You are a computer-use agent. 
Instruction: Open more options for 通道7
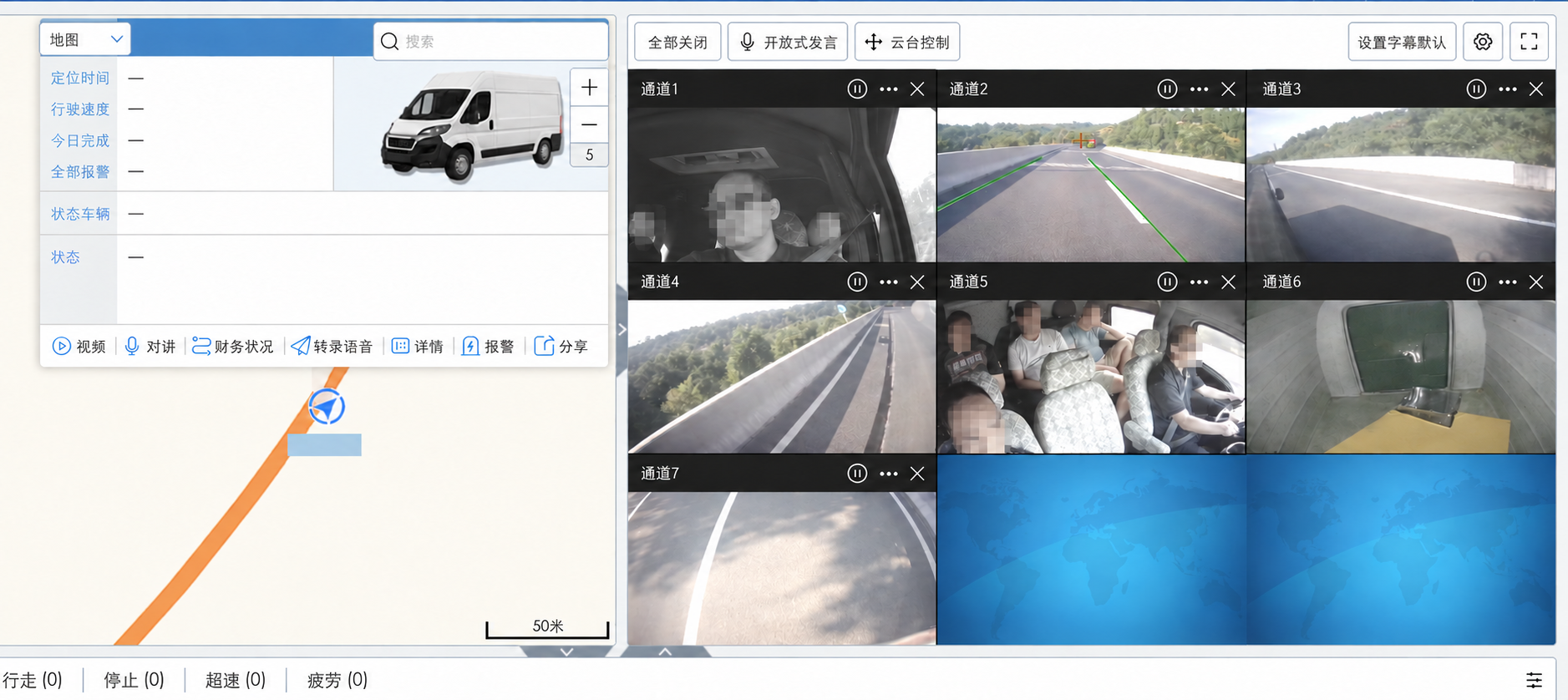tap(889, 474)
